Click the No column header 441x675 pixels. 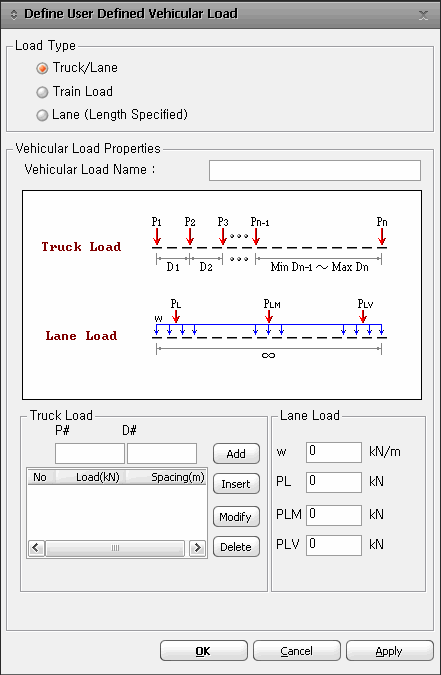tap(42, 477)
